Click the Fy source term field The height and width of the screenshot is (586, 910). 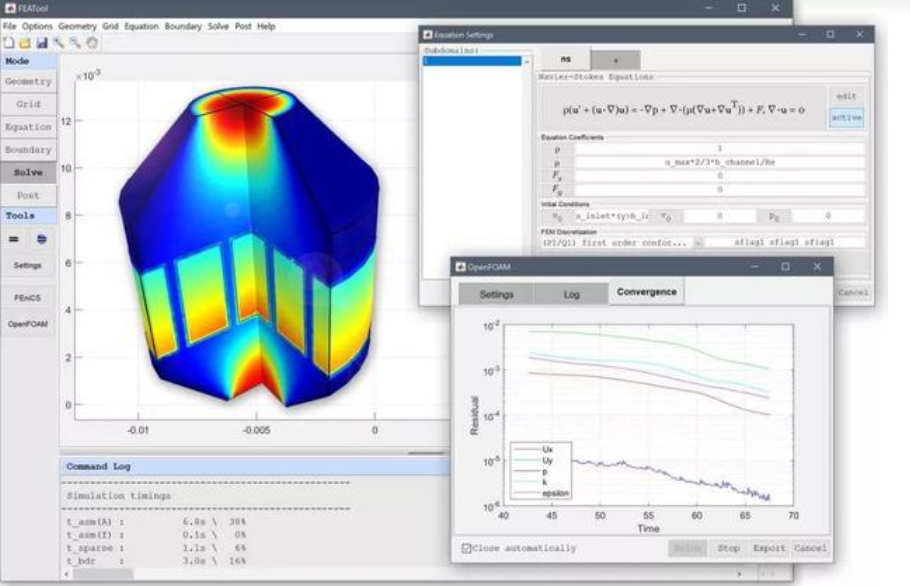720,190
